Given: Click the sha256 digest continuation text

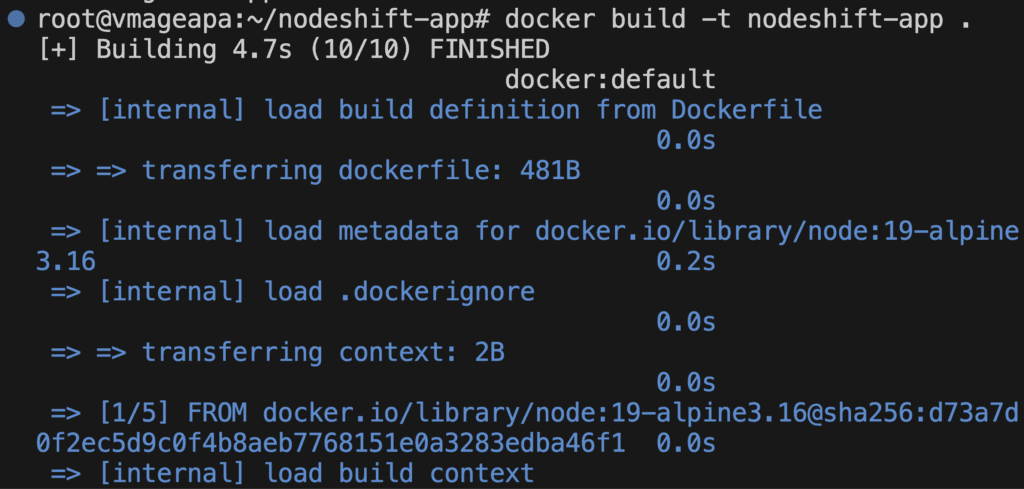Looking at the screenshot, I should pos(330,444).
